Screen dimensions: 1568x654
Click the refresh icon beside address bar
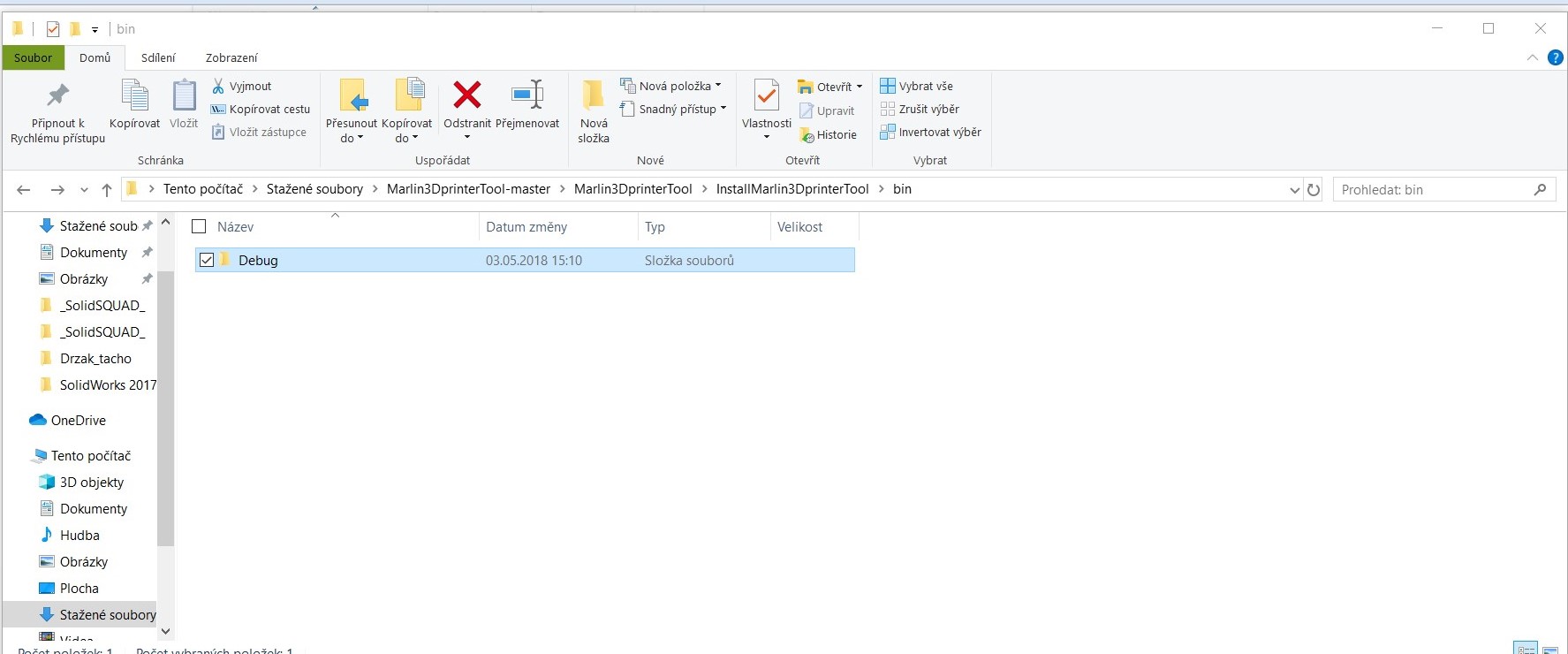click(x=1314, y=190)
